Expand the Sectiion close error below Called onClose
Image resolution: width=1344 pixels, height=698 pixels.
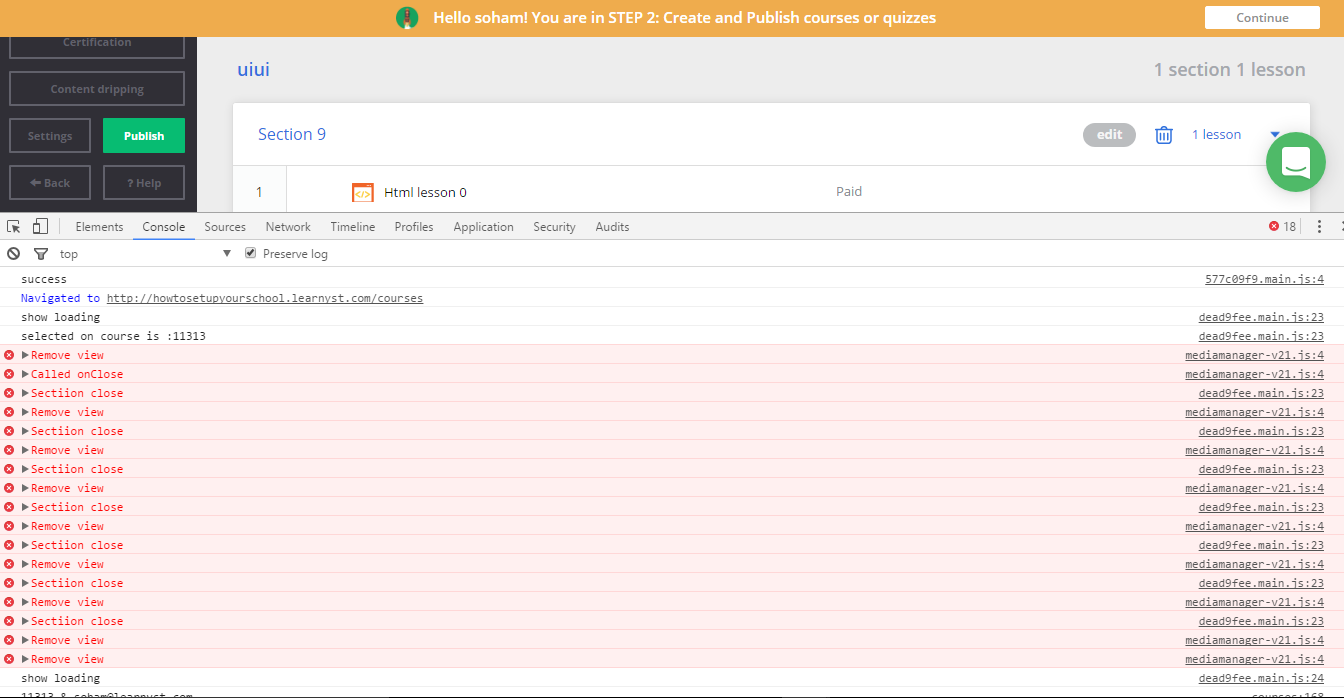pyautogui.click(x=26, y=393)
